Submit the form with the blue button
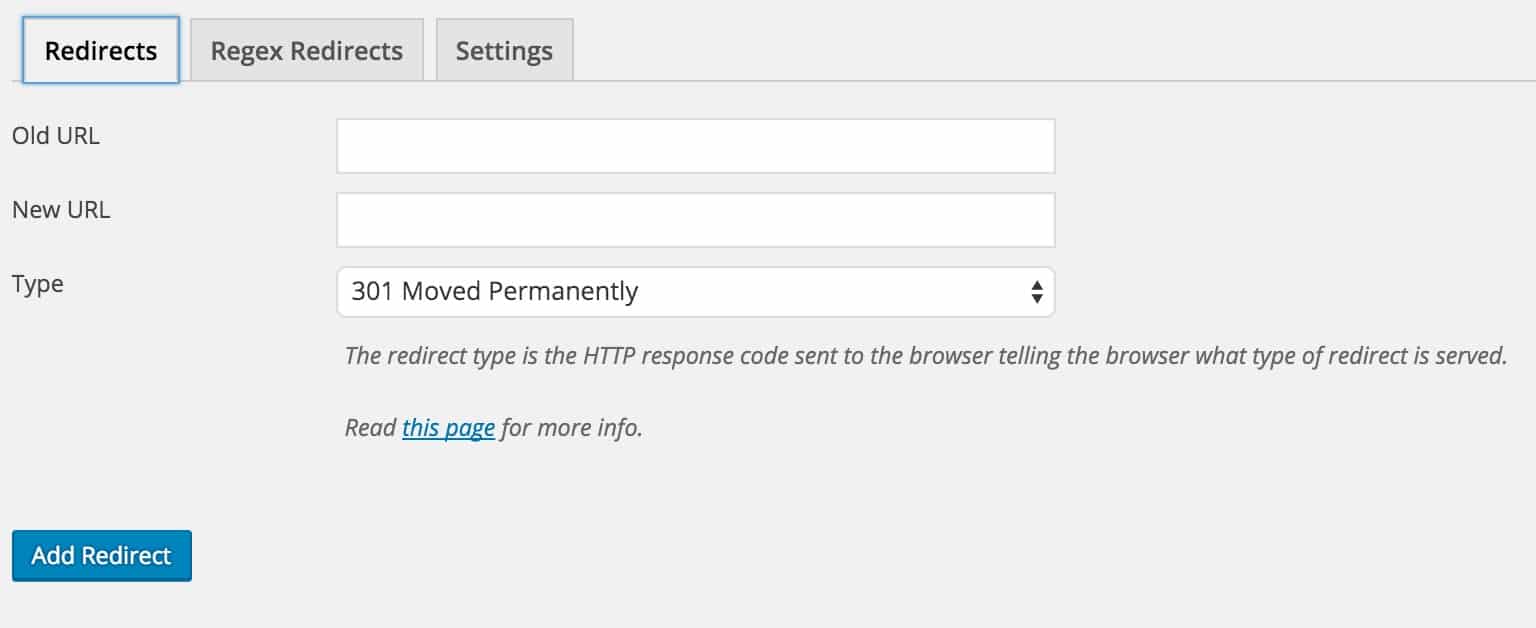Viewport: 1536px width, 628px height. [101, 556]
